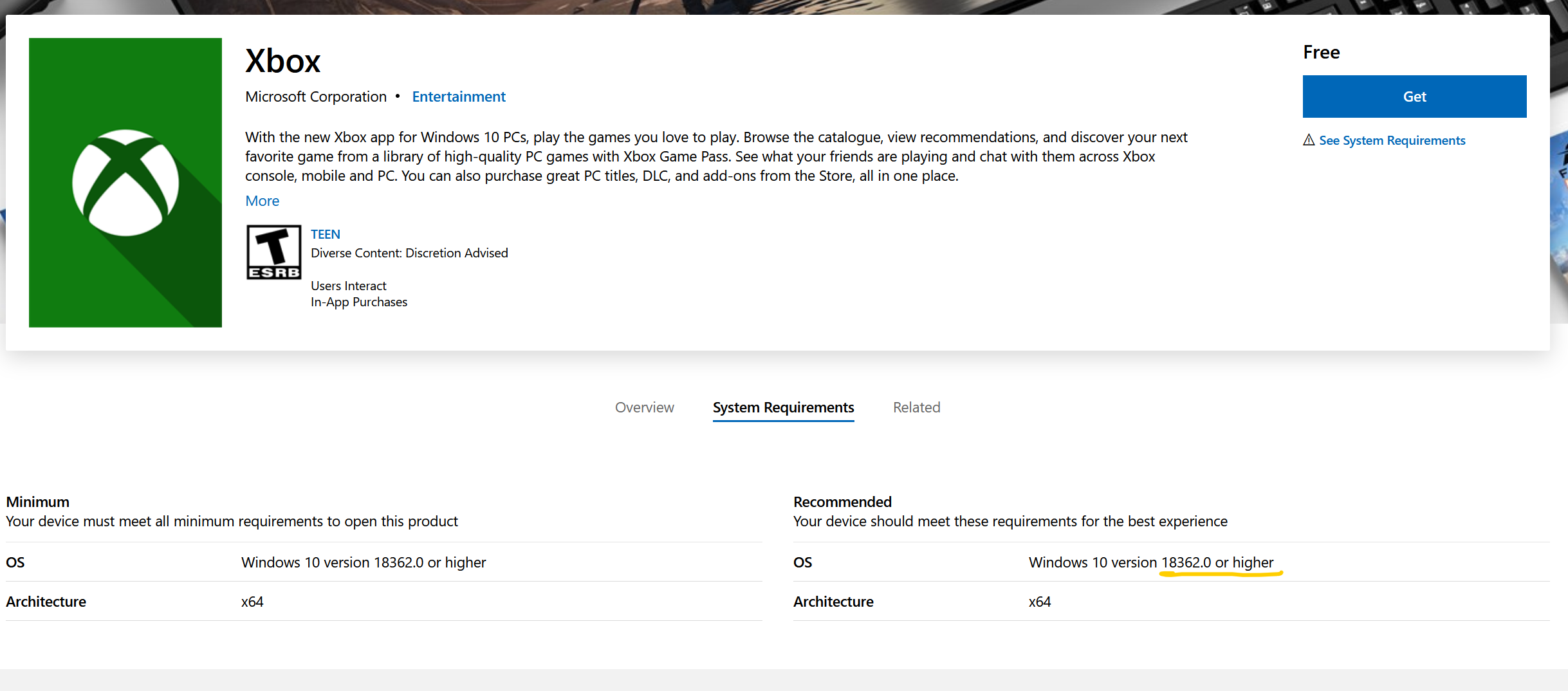Click the Recommended Architecture row label

[833, 602]
